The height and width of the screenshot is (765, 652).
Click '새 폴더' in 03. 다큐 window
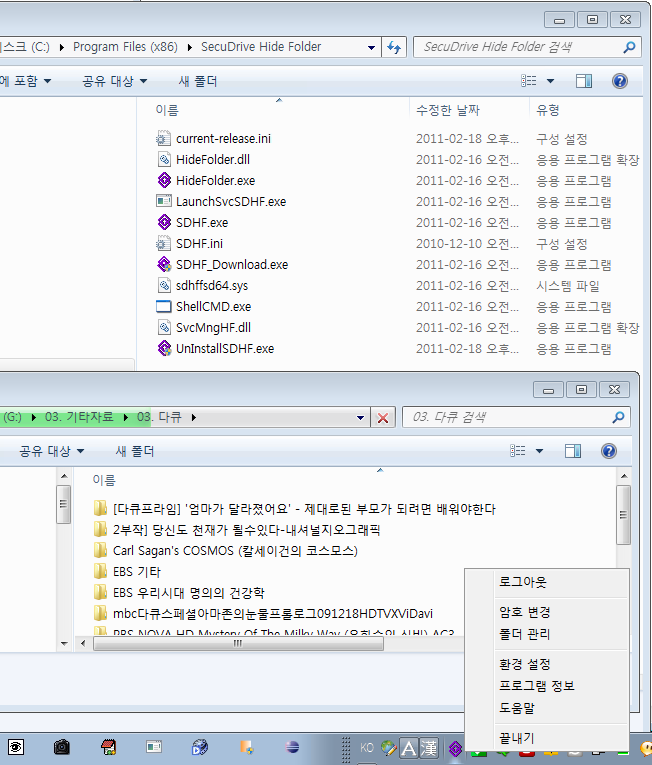click(x=135, y=451)
